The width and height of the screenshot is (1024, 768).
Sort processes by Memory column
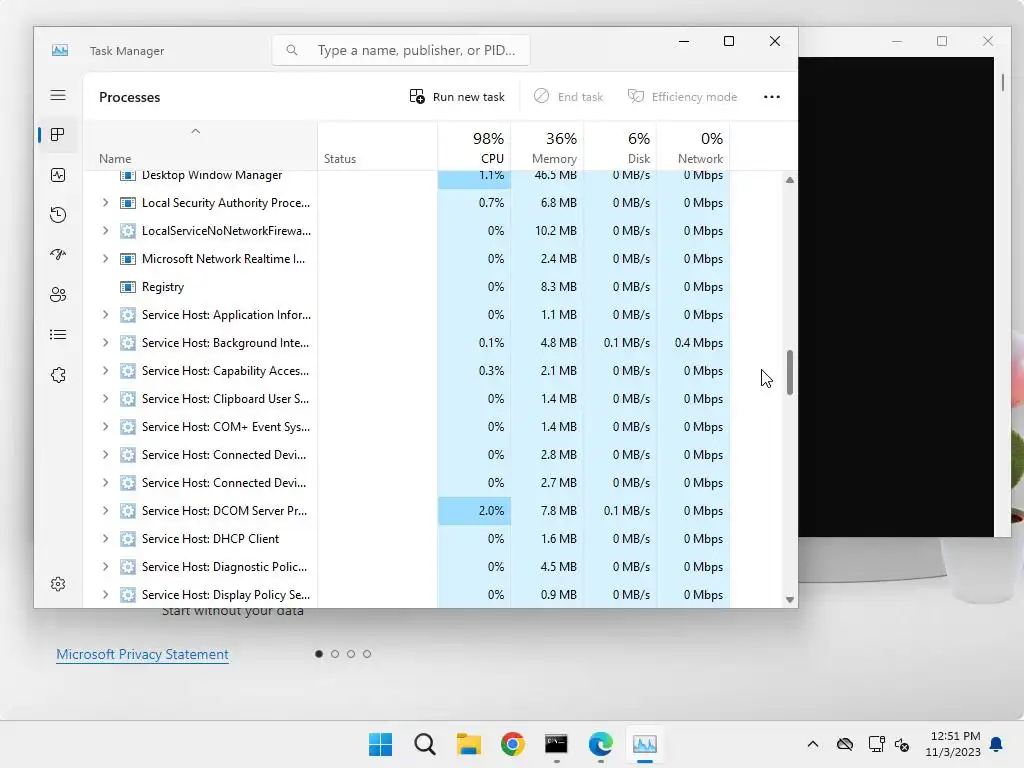click(x=547, y=146)
